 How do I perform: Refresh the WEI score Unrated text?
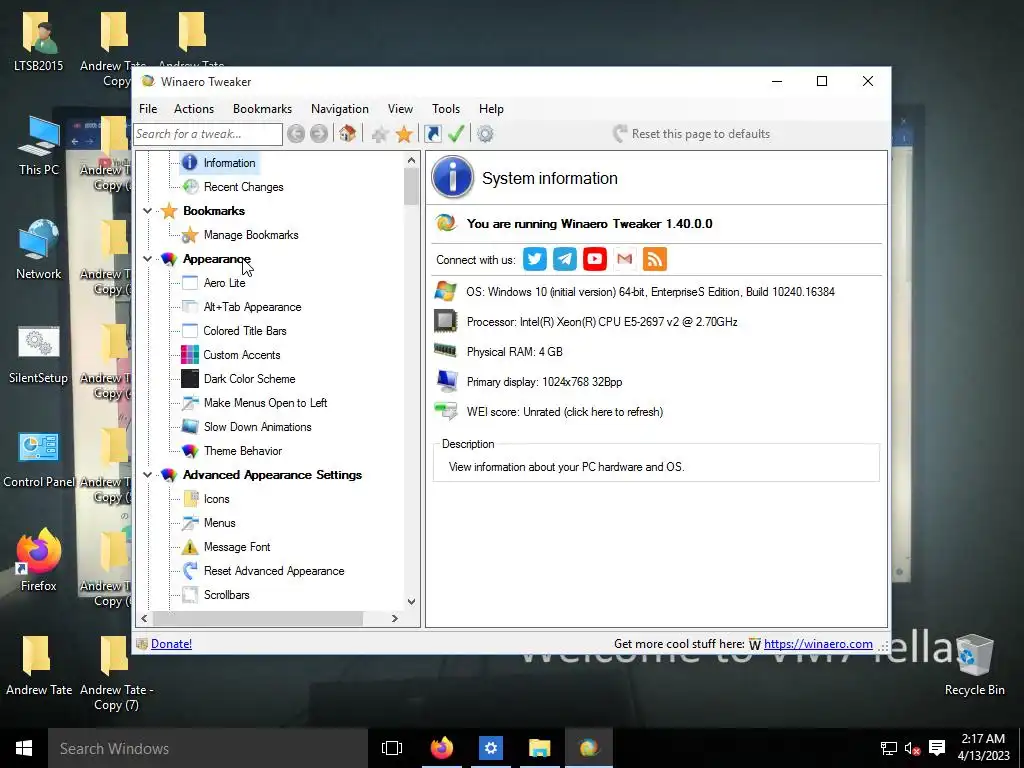(565, 412)
